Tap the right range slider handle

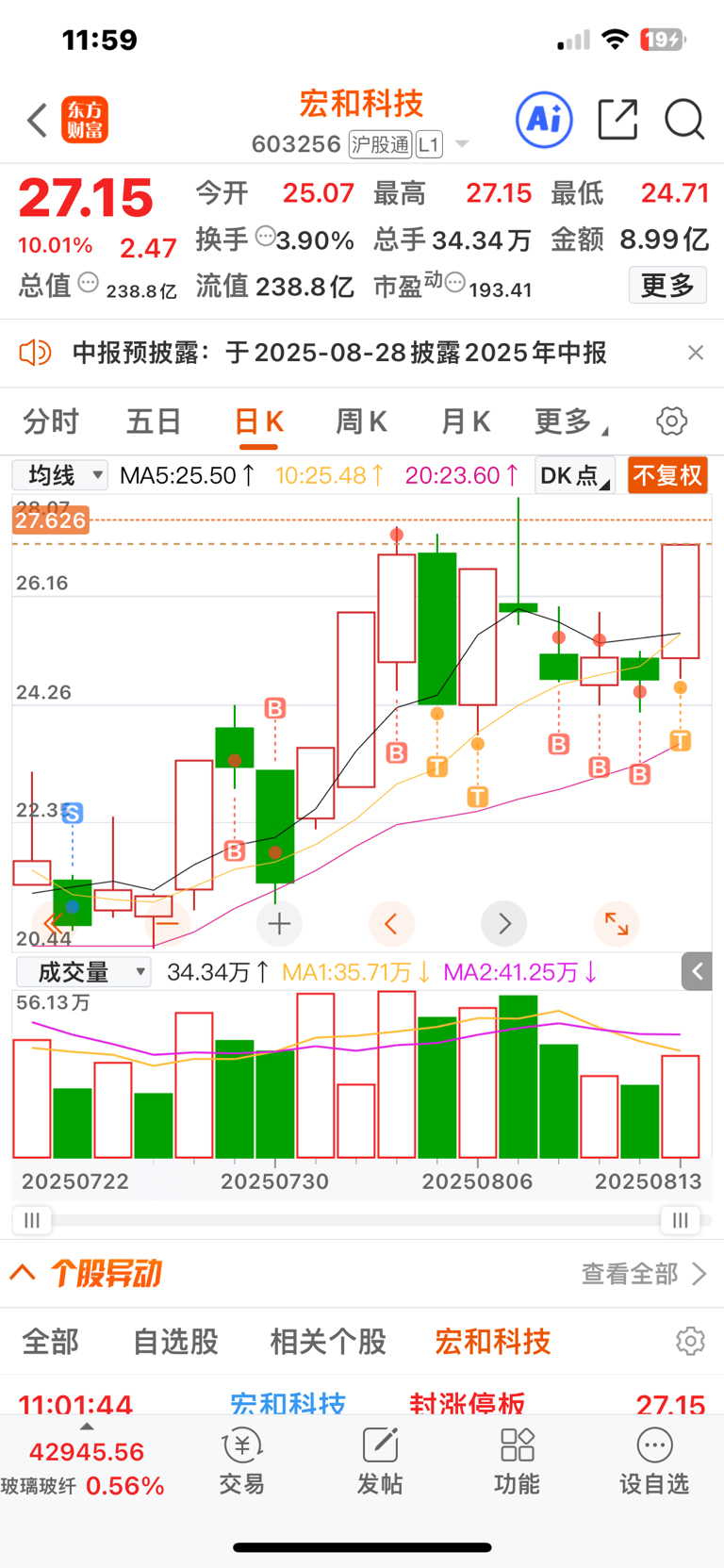tap(681, 1220)
